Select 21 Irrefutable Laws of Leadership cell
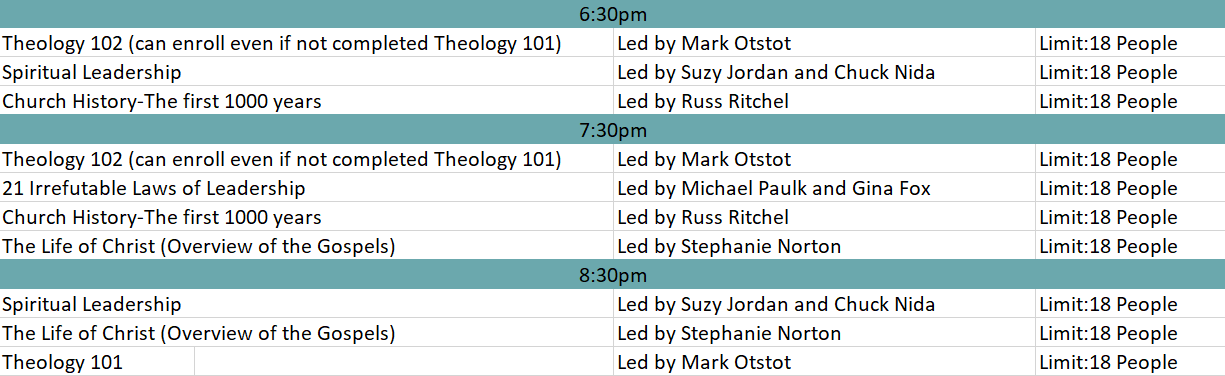The image size is (1225, 376). pyautogui.click(x=306, y=188)
